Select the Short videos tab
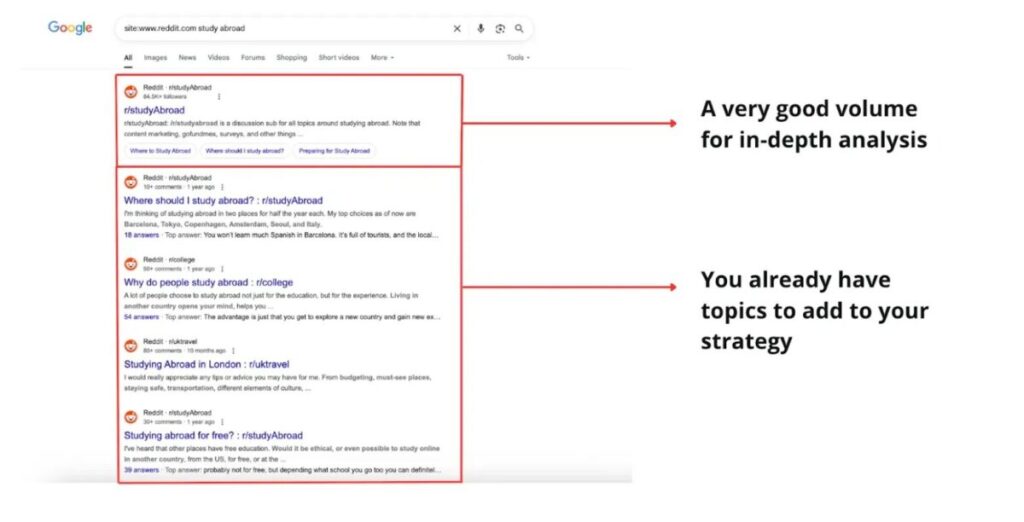The height and width of the screenshot is (522, 1024). point(339,58)
